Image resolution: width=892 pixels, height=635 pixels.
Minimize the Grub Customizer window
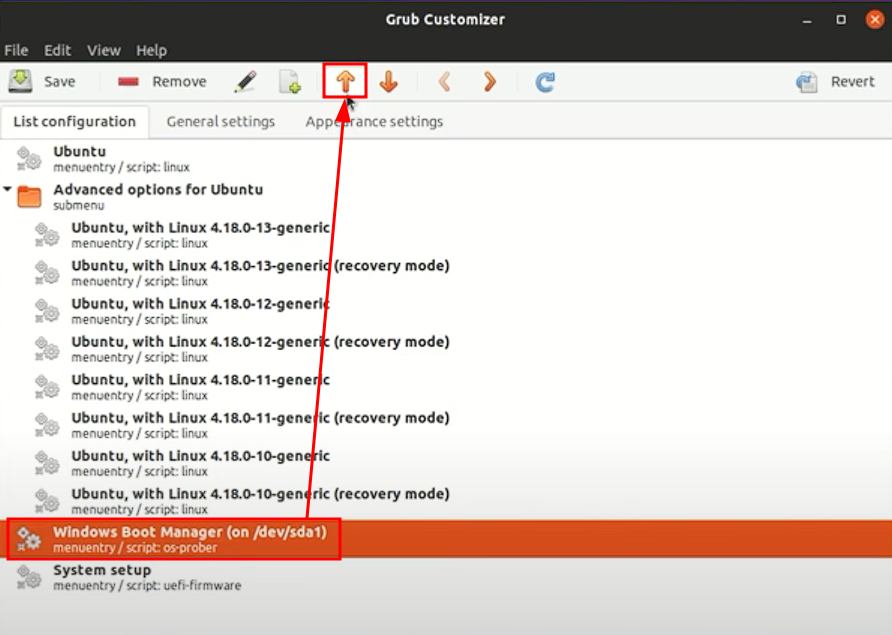click(807, 20)
